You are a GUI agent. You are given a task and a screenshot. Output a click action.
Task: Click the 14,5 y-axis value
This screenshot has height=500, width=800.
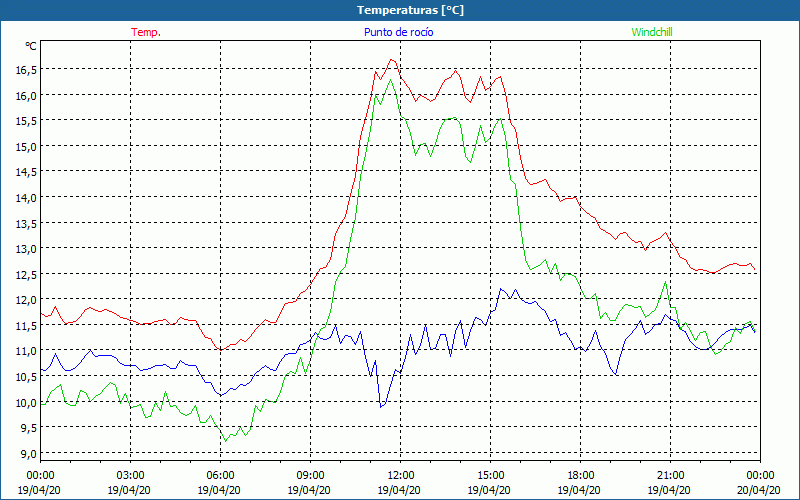pyautogui.click(x=27, y=172)
